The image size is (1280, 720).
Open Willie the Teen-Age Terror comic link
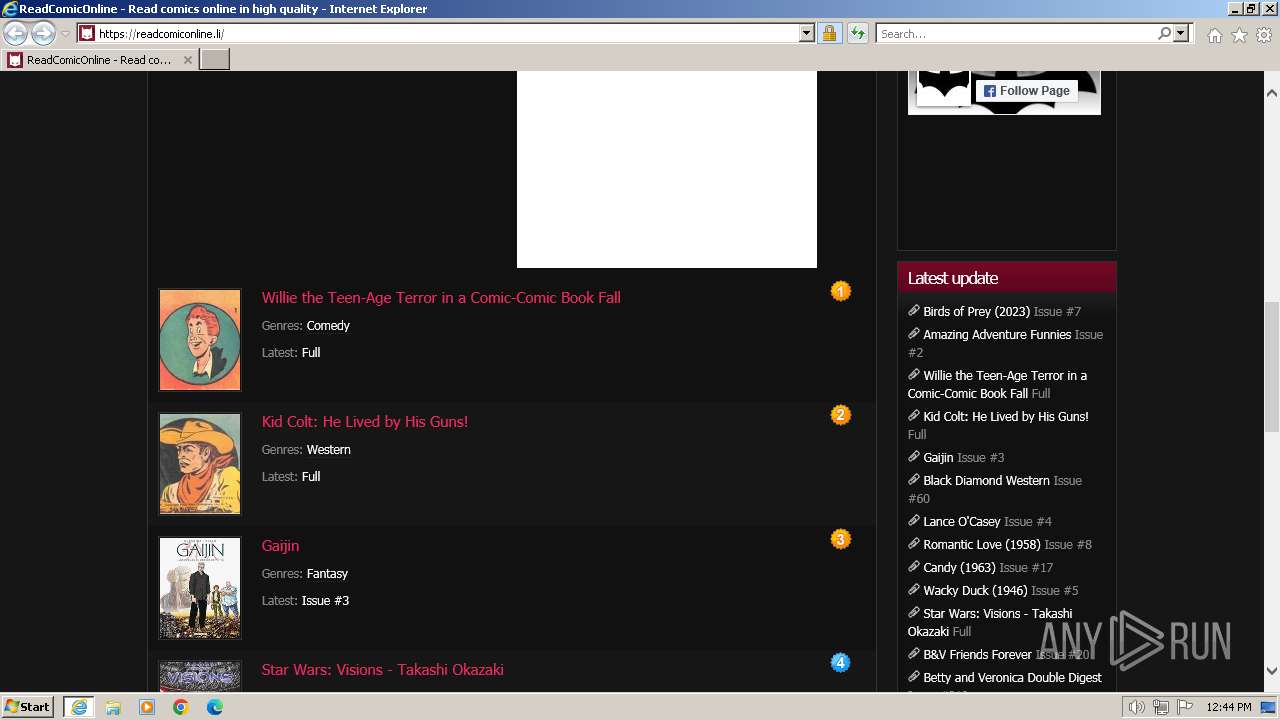(441, 297)
